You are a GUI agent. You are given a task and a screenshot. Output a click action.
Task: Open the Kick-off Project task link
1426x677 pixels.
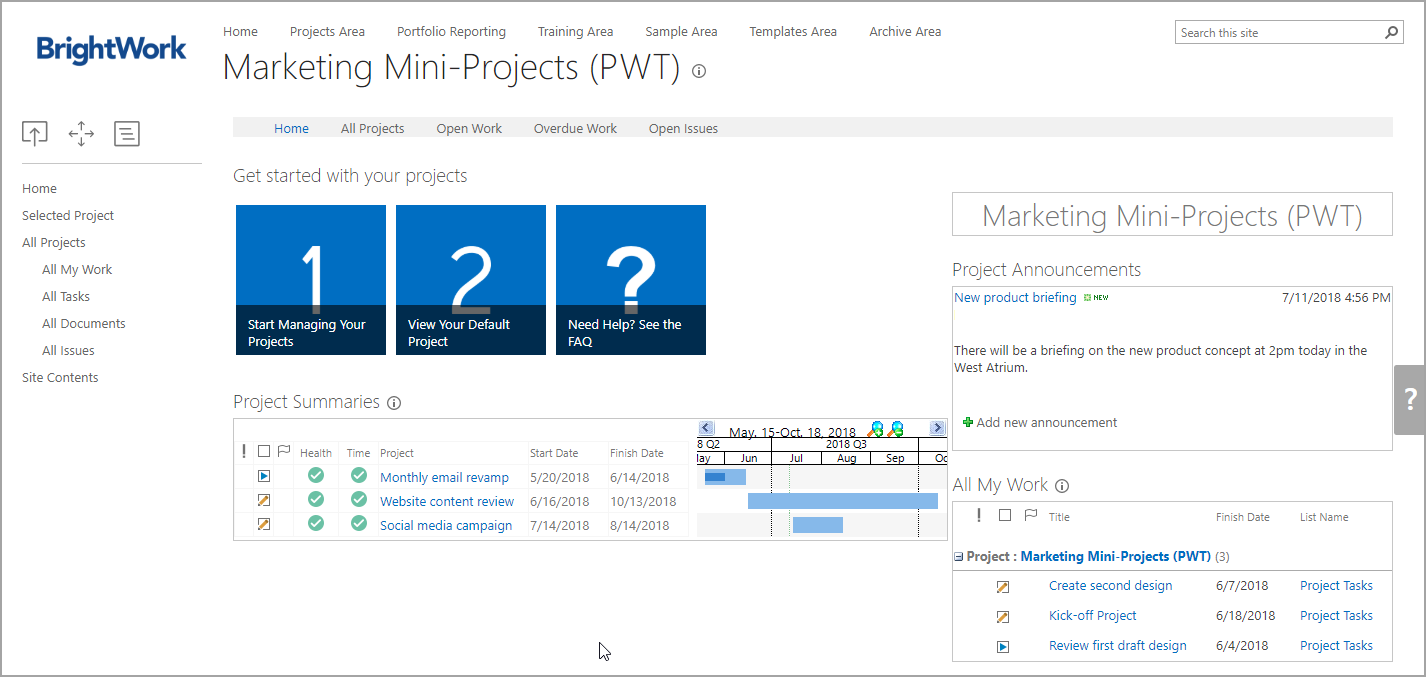[1092, 616]
